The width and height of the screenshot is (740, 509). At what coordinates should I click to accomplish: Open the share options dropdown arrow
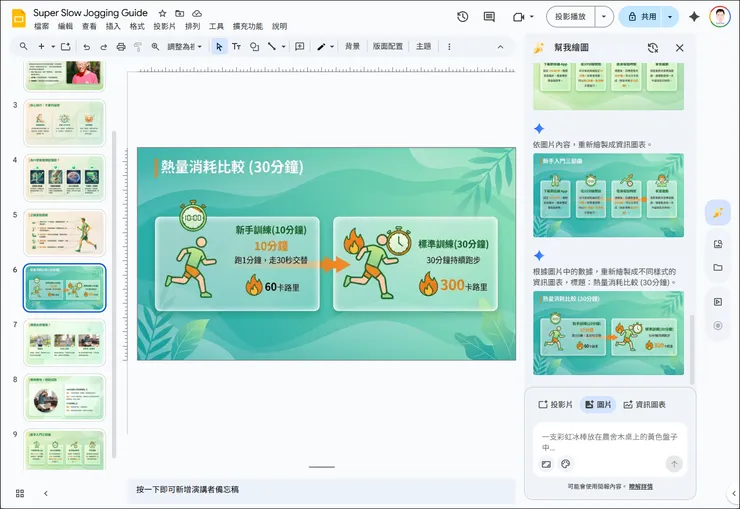[x=670, y=17]
